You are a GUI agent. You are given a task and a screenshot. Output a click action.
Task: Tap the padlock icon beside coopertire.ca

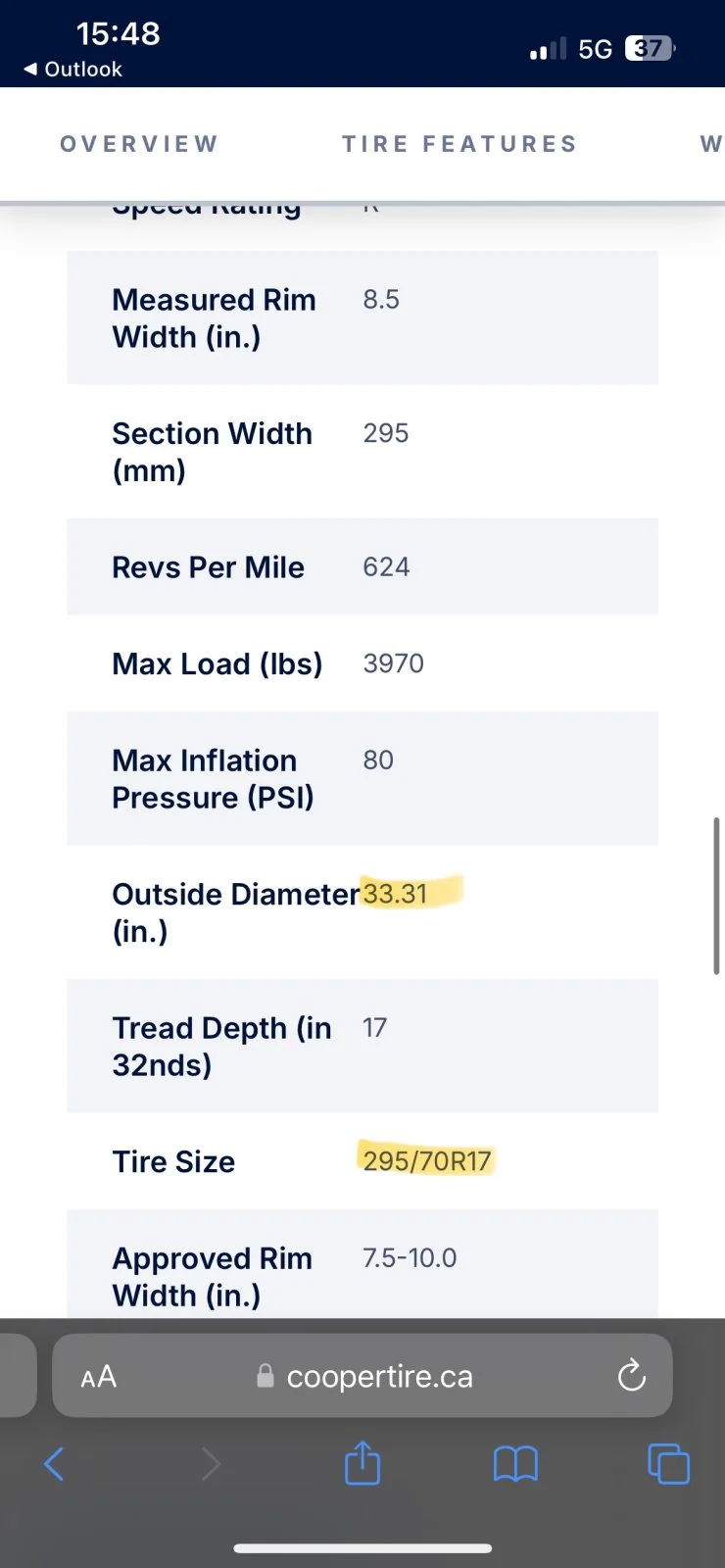tap(265, 1376)
